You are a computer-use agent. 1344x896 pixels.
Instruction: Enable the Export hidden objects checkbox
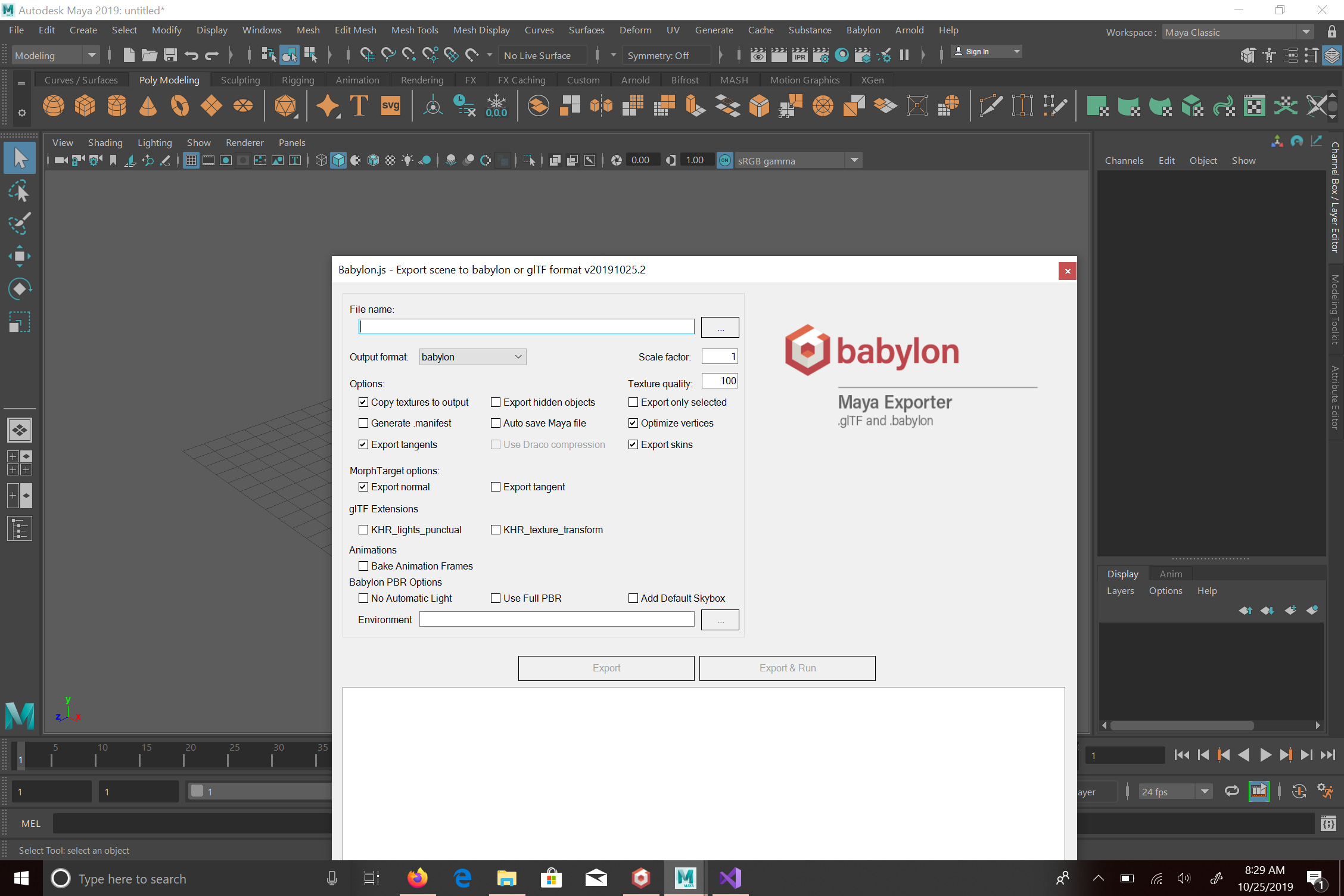(x=495, y=402)
